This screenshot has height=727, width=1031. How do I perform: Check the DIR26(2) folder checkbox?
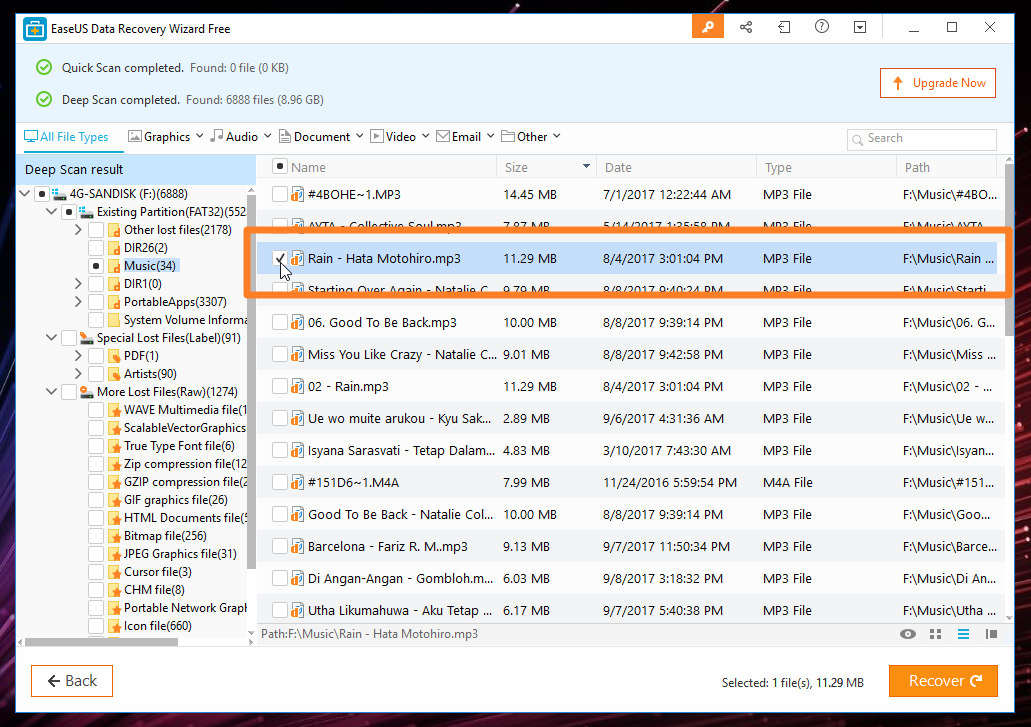click(96, 248)
